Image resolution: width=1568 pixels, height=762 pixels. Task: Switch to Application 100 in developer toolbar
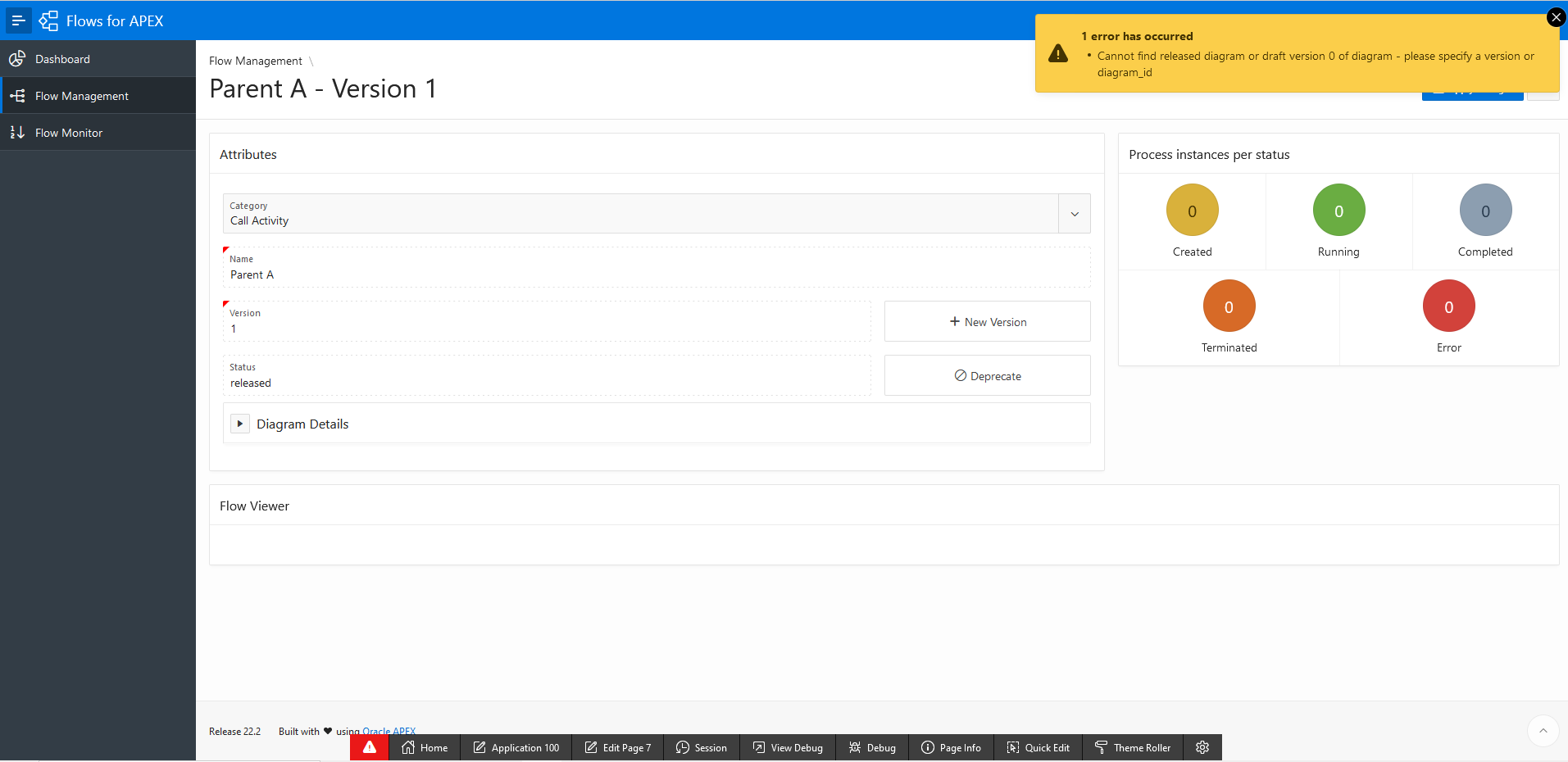point(516,746)
